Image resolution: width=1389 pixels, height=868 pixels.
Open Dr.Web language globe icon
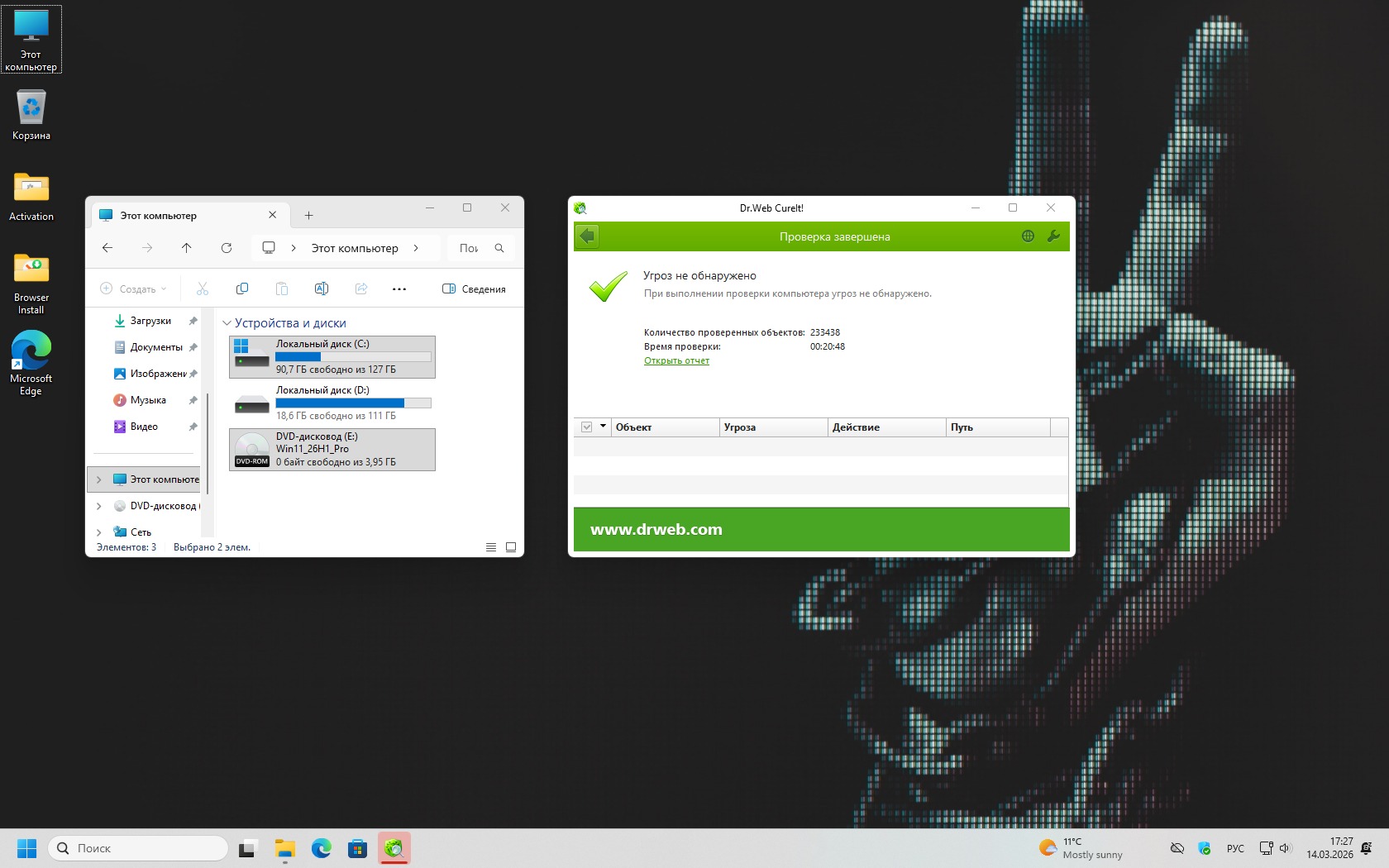pyautogui.click(x=1028, y=236)
